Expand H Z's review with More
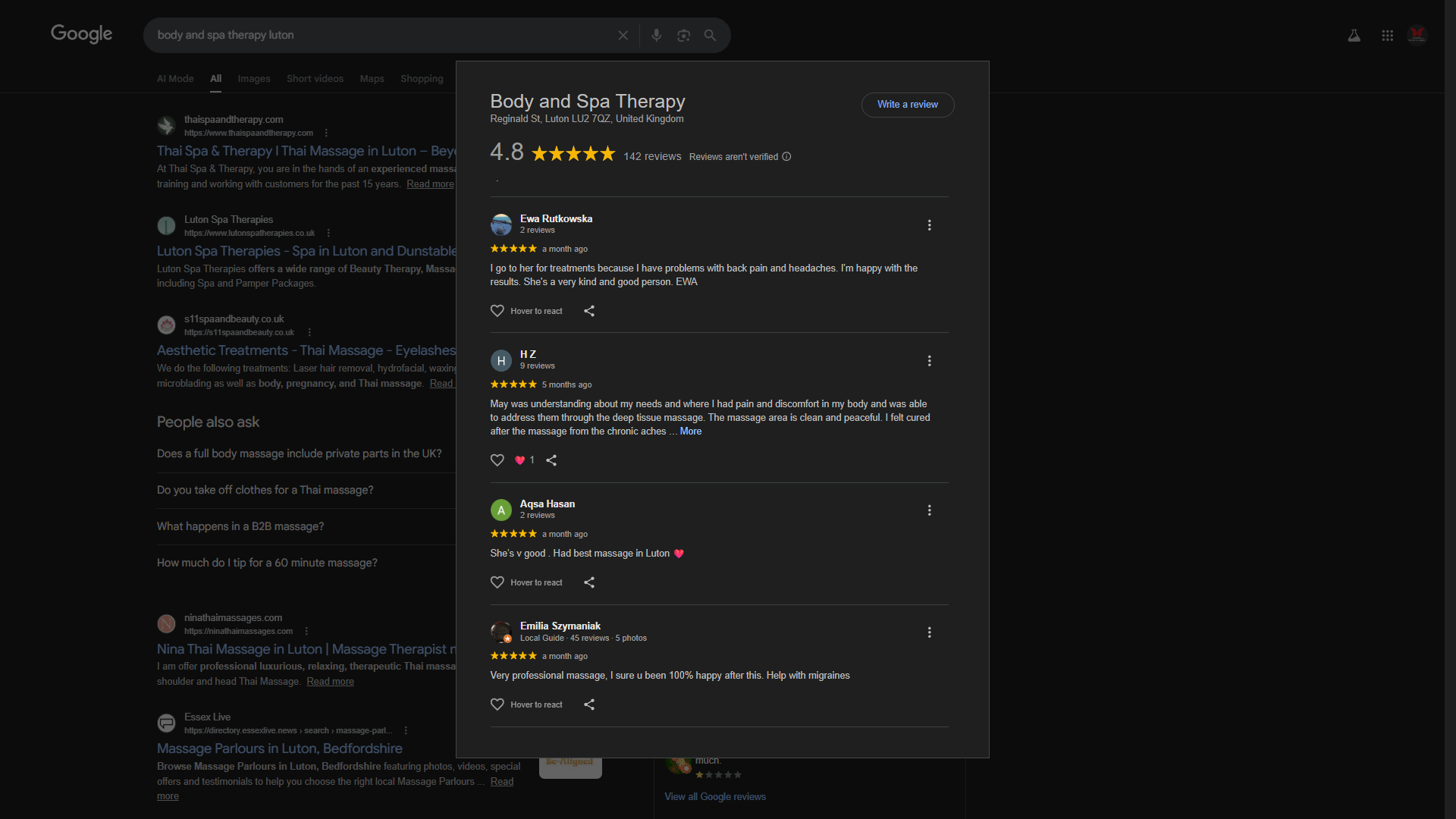Image resolution: width=1456 pixels, height=819 pixels. click(691, 431)
